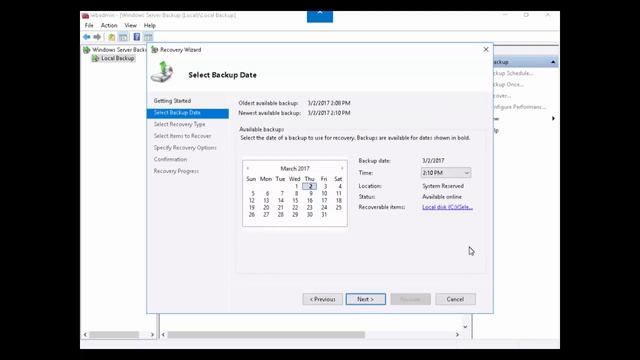Click the right arrow of center pane scrollbar
The image size is (640, 360).
457,335
